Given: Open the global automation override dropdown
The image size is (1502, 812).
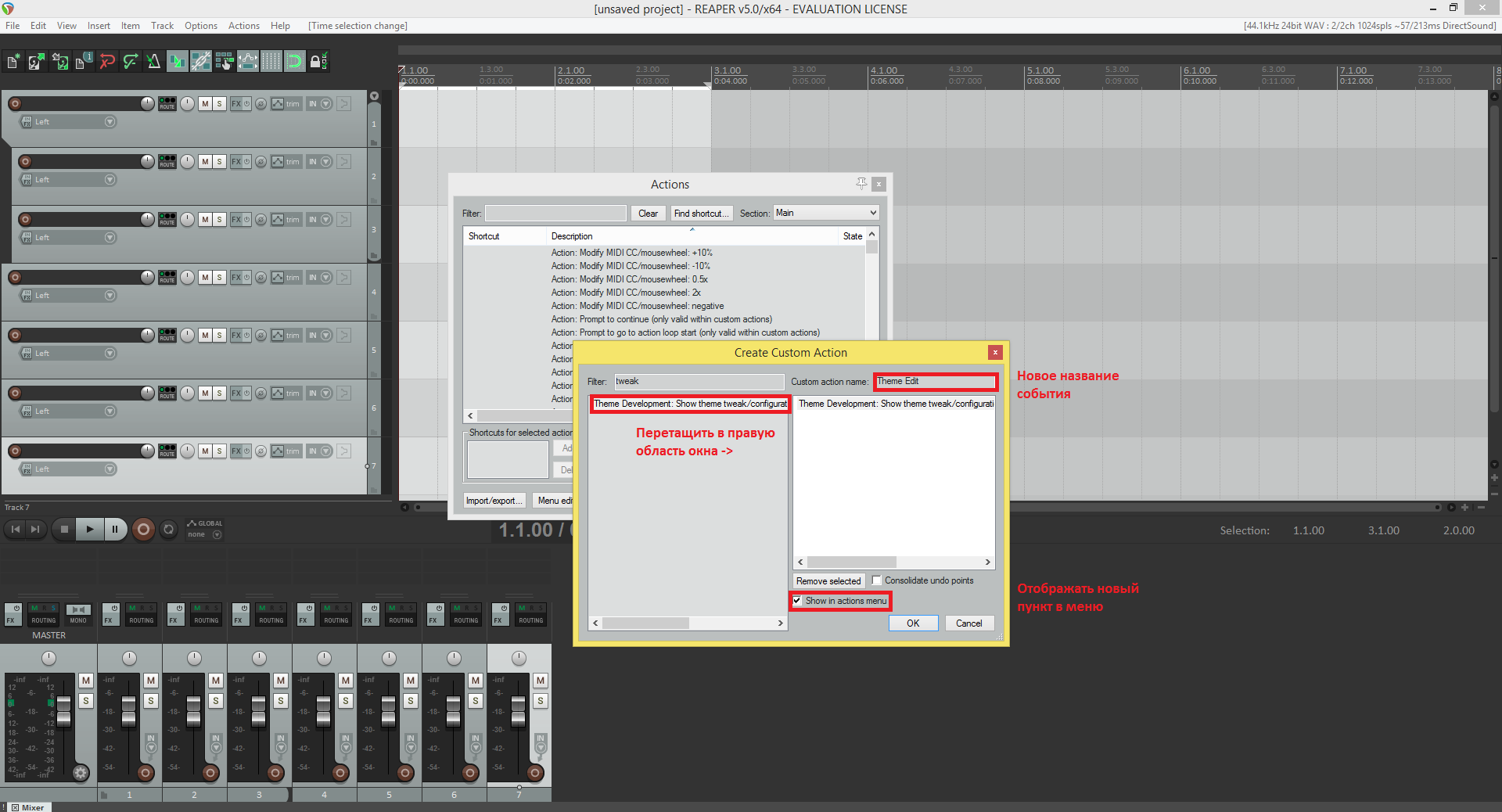Looking at the screenshot, I should coord(217,535).
